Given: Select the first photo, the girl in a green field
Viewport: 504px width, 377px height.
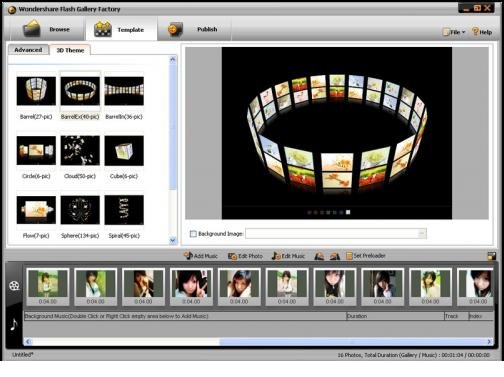Looking at the screenshot, I should click(x=48, y=287).
